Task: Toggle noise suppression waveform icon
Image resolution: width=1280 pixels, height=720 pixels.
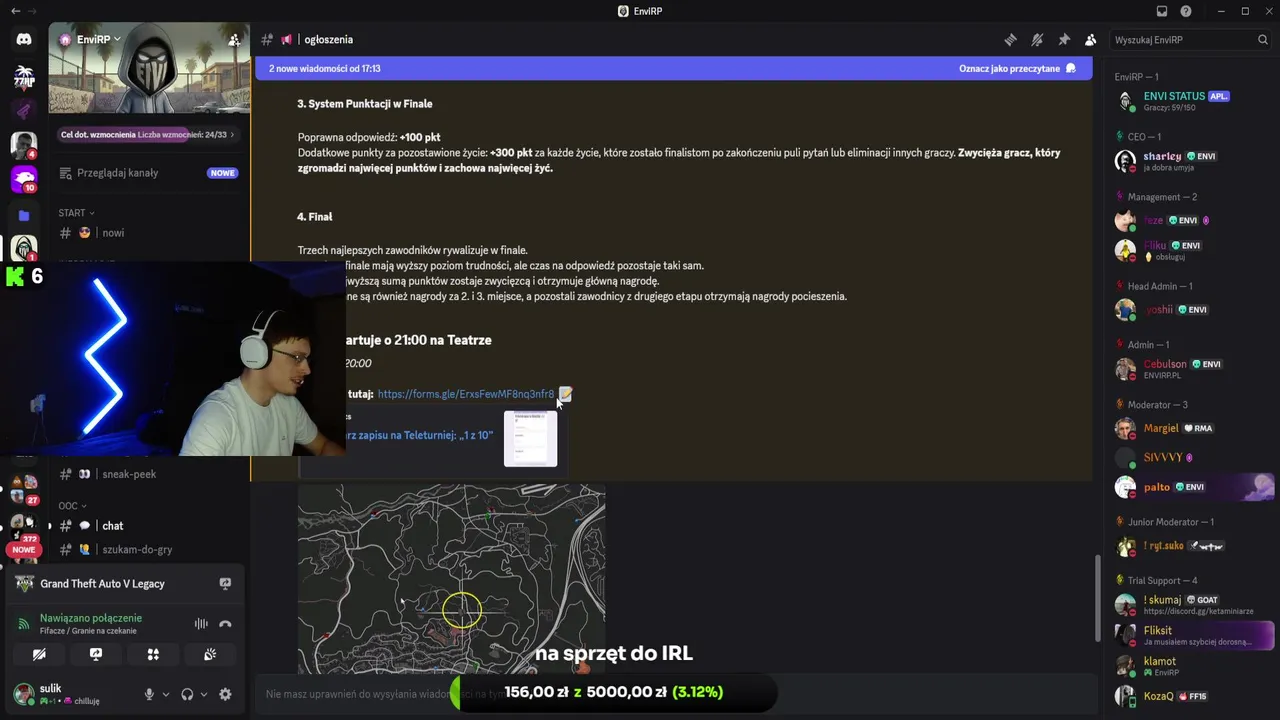Action: click(x=201, y=624)
